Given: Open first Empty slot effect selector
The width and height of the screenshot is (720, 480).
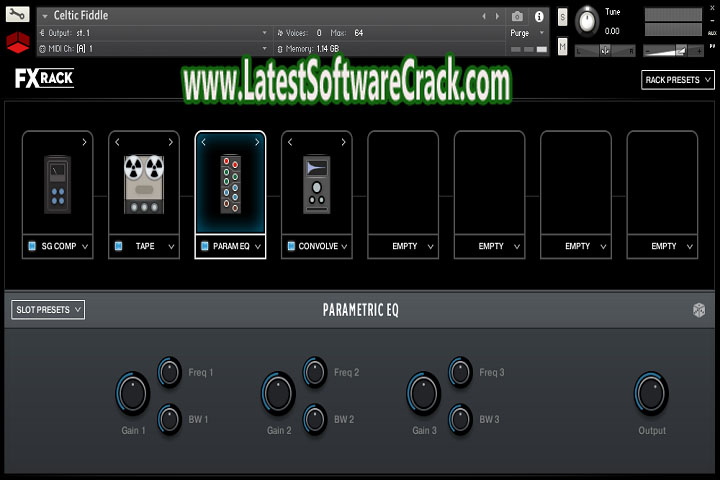Looking at the screenshot, I should 430,247.
